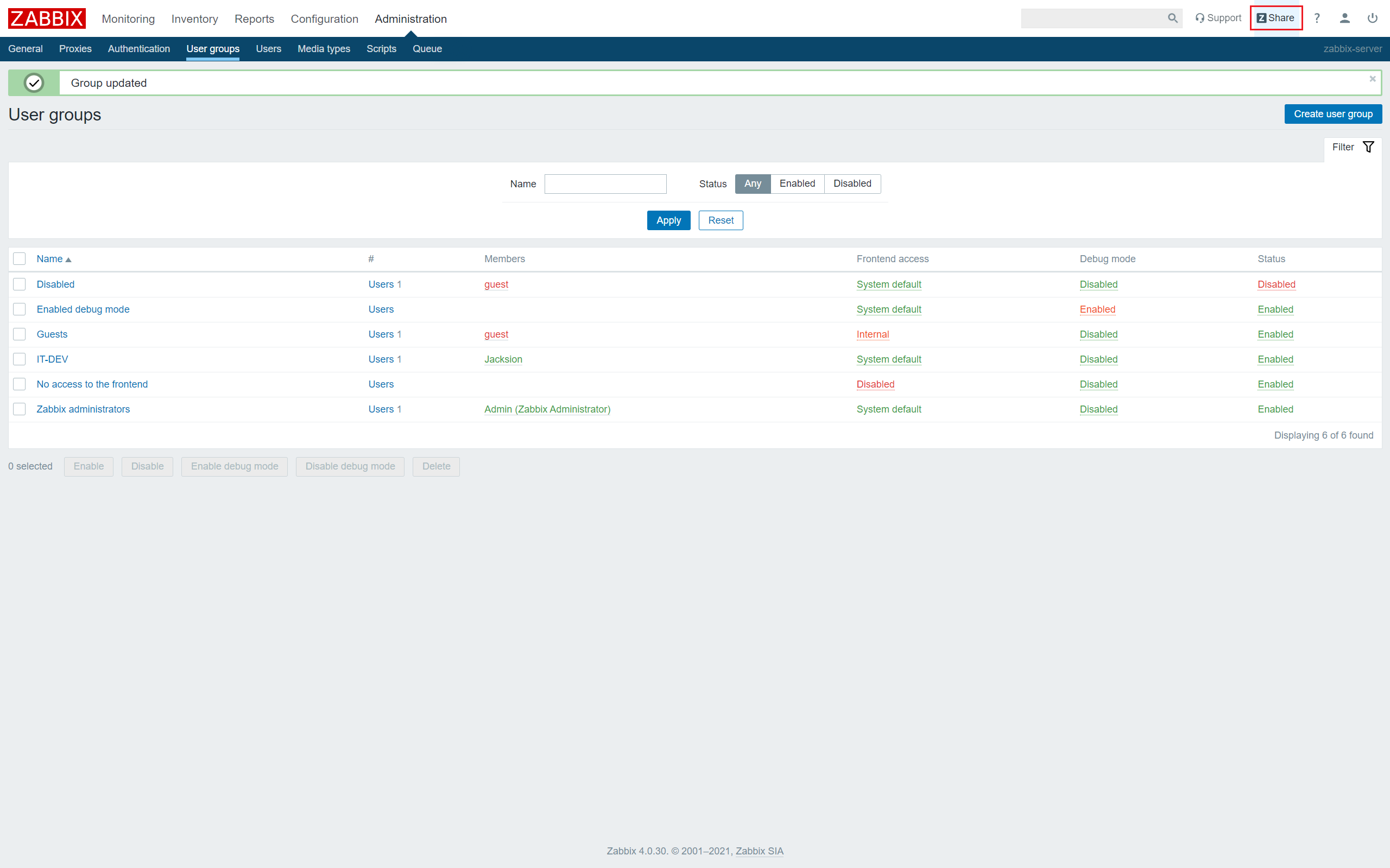Switch to the Users subtab
Image resolution: width=1390 pixels, height=868 pixels.
268,49
